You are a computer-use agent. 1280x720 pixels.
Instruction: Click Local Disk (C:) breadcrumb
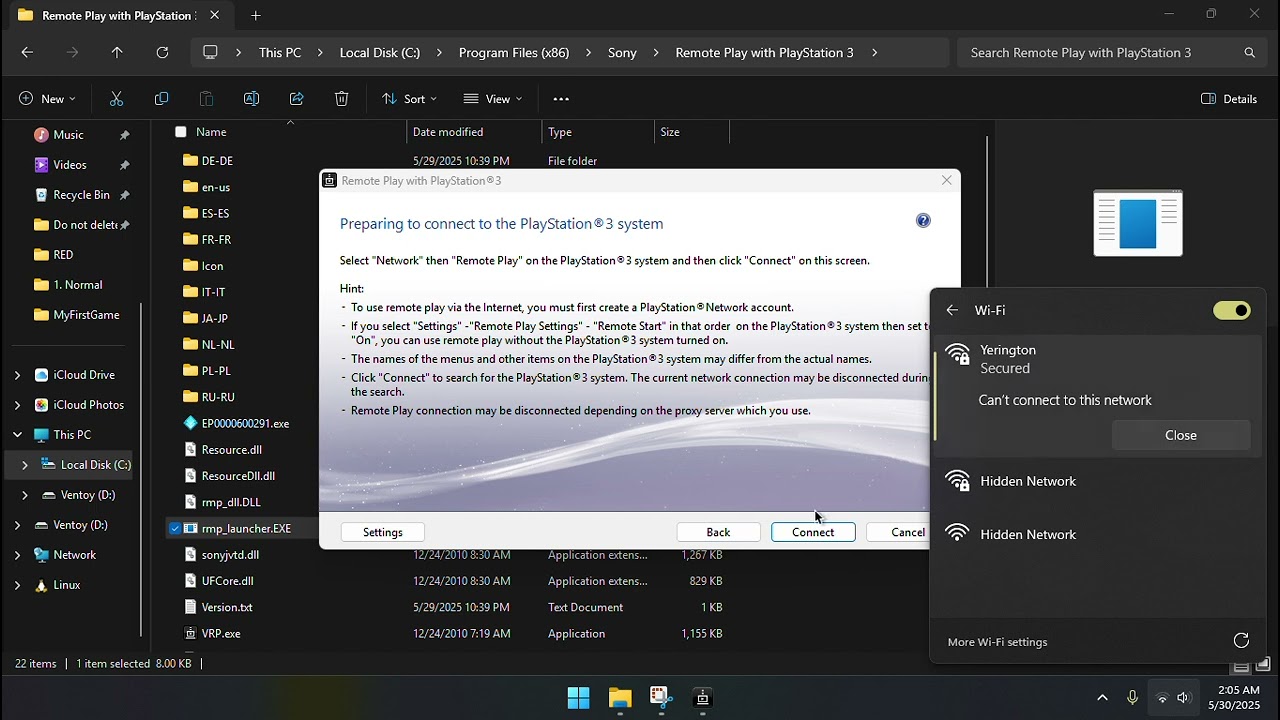click(x=380, y=52)
